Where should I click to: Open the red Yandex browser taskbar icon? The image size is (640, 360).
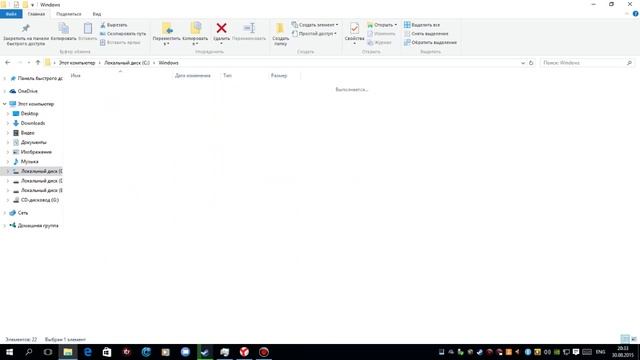pos(244,352)
